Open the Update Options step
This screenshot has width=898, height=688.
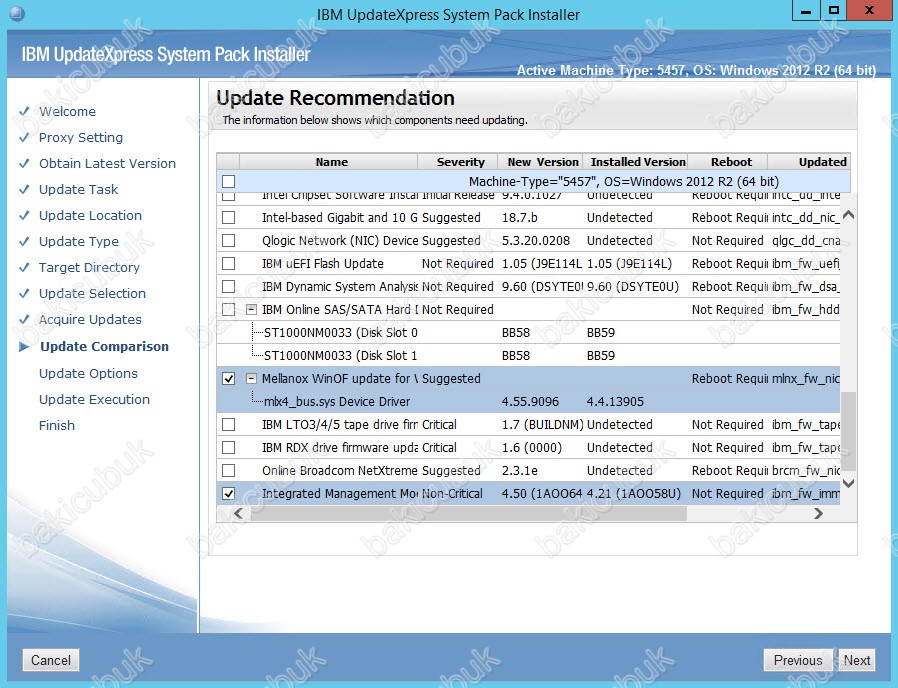coord(88,374)
